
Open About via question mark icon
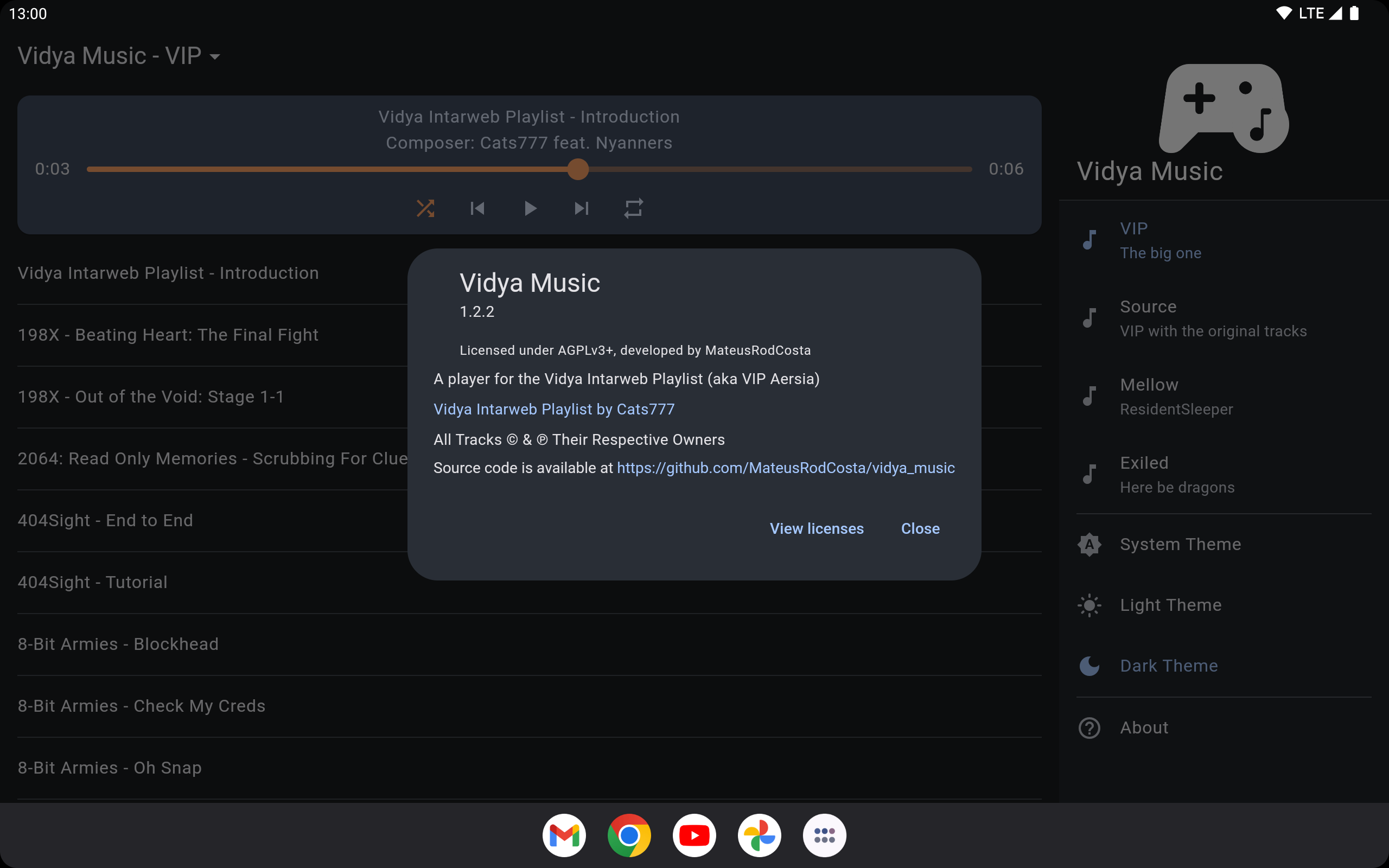pos(1089,728)
